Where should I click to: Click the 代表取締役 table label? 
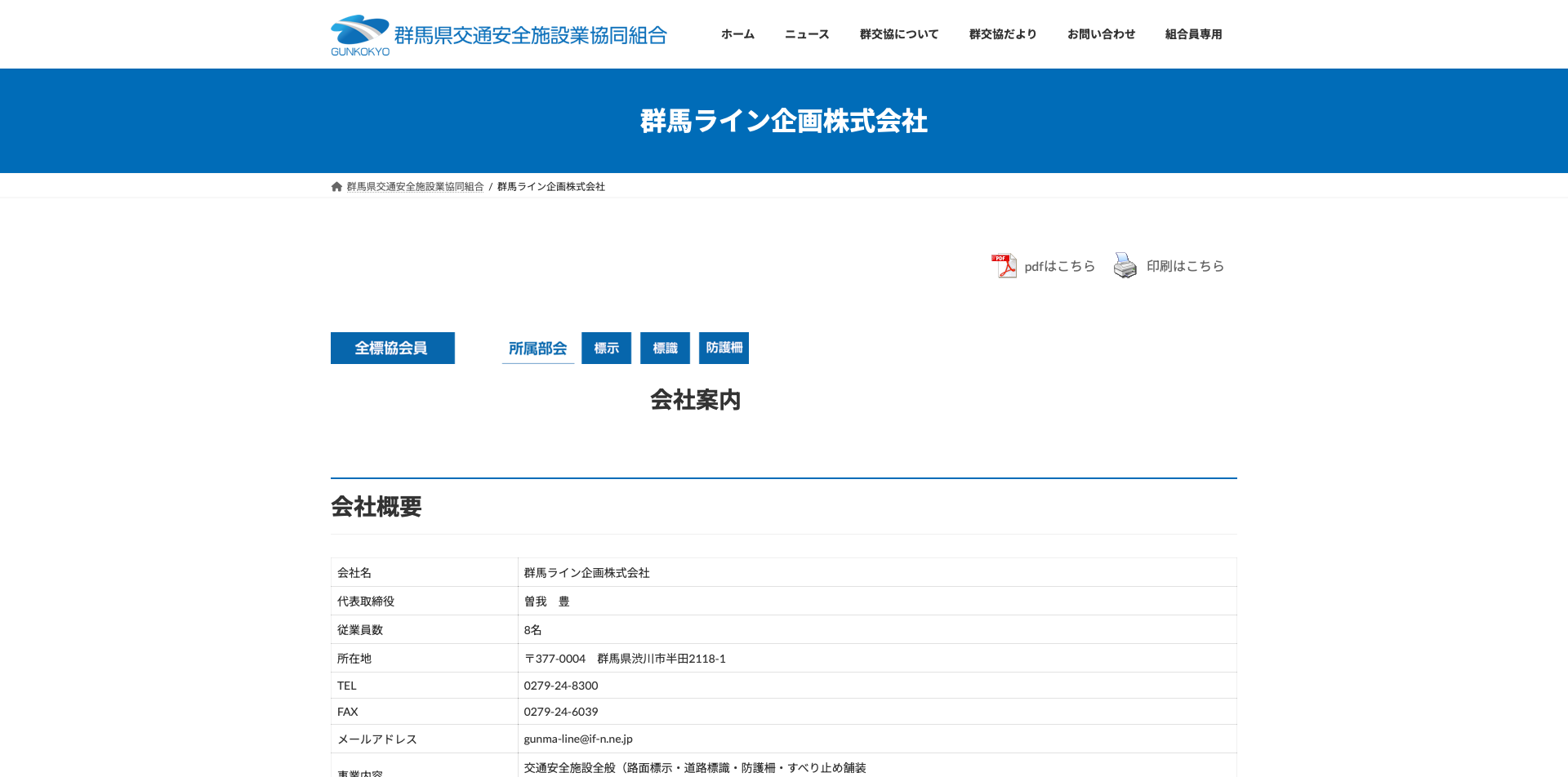tap(366, 602)
